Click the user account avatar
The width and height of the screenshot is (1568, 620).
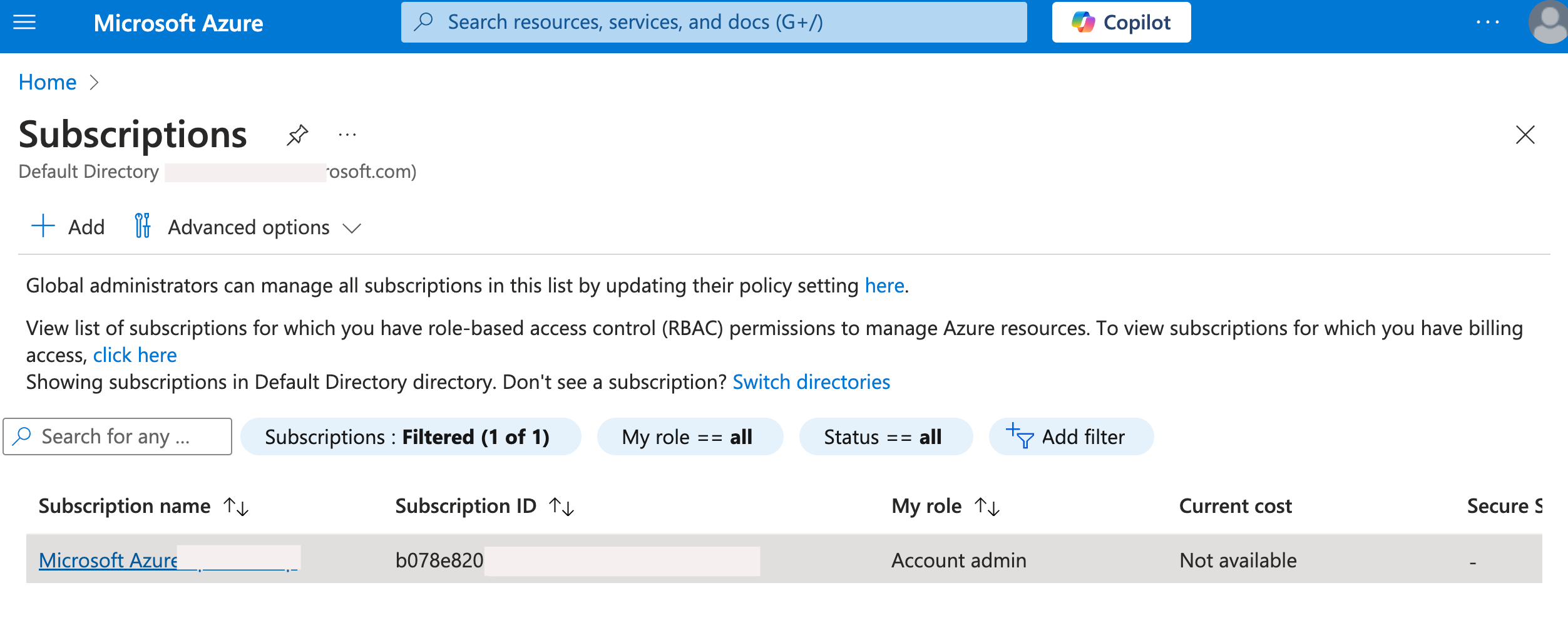[1549, 23]
